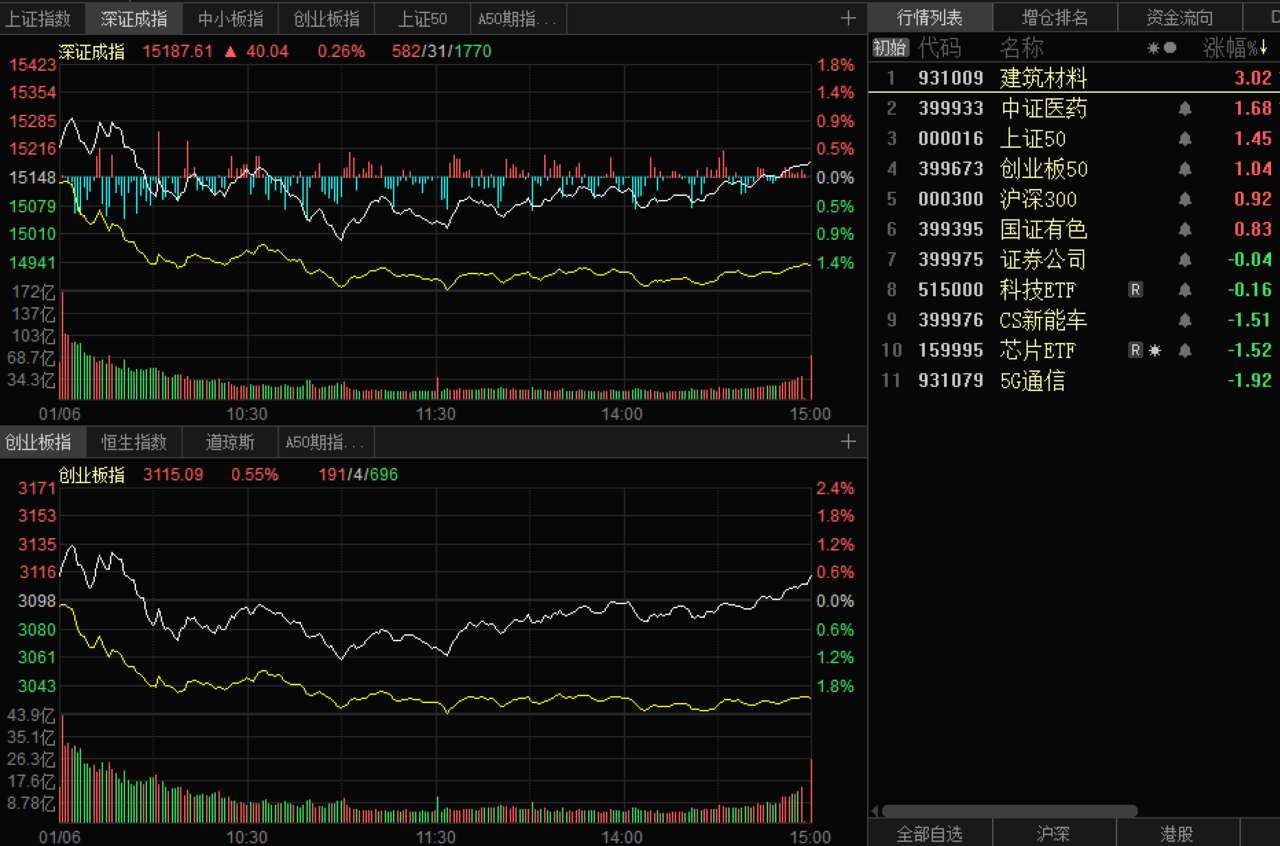Click the bell alert icon for 科技ETF
The height and width of the screenshot is (846, 1280).
coord(1185,290)
